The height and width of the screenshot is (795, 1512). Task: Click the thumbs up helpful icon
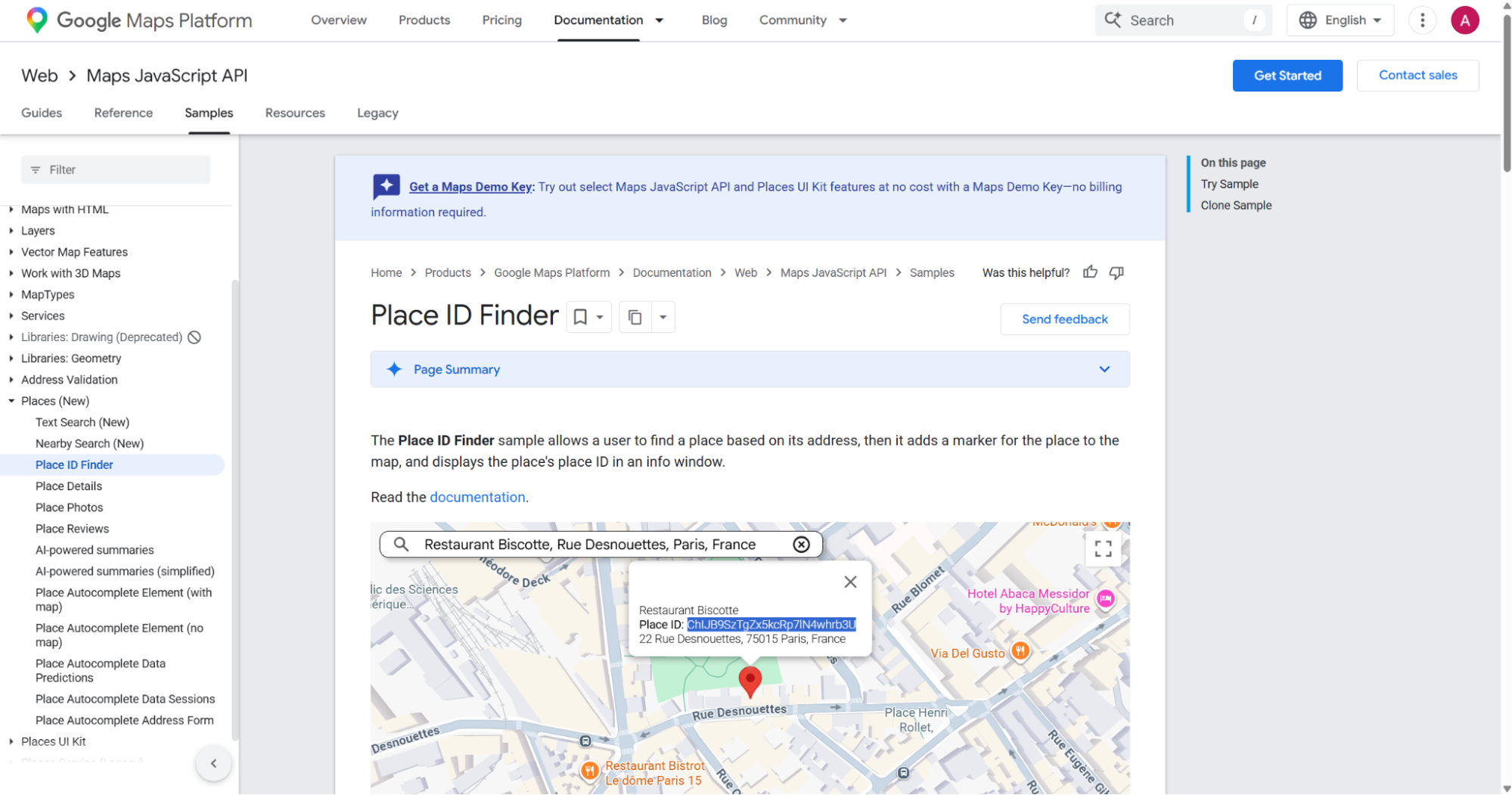(1090, 272)
